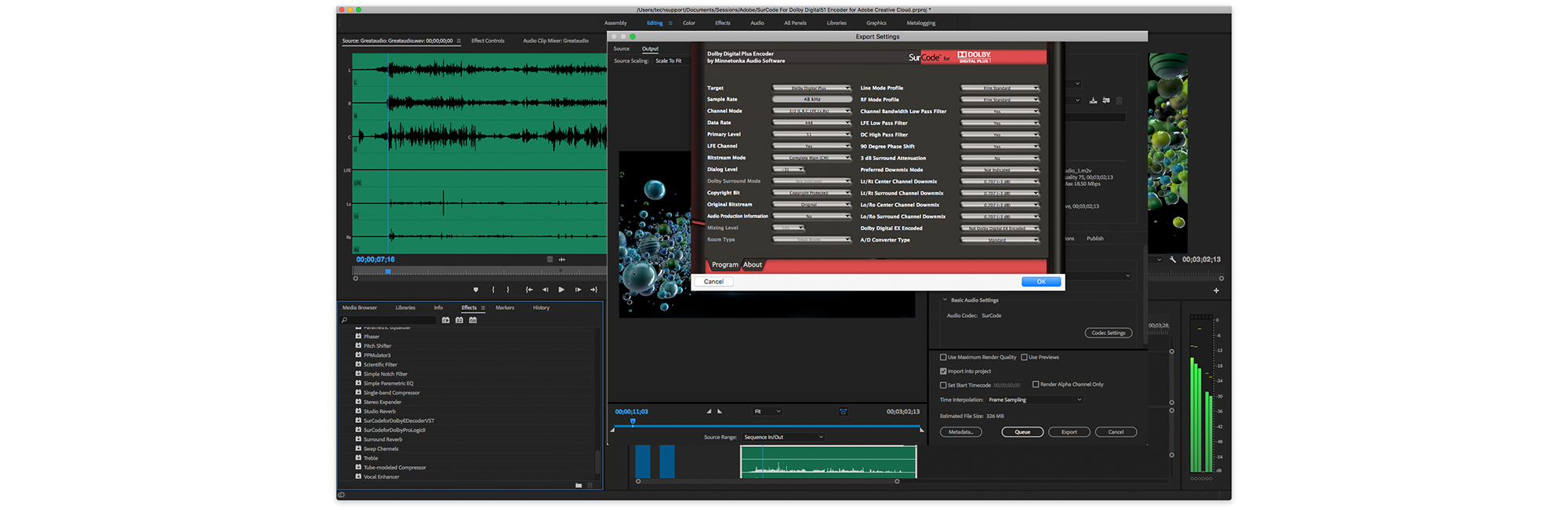The height and width of the screenshot is (510, 1568).
Task: Click plus Button Editor in Program monitor
Action: coord(1217,291)
